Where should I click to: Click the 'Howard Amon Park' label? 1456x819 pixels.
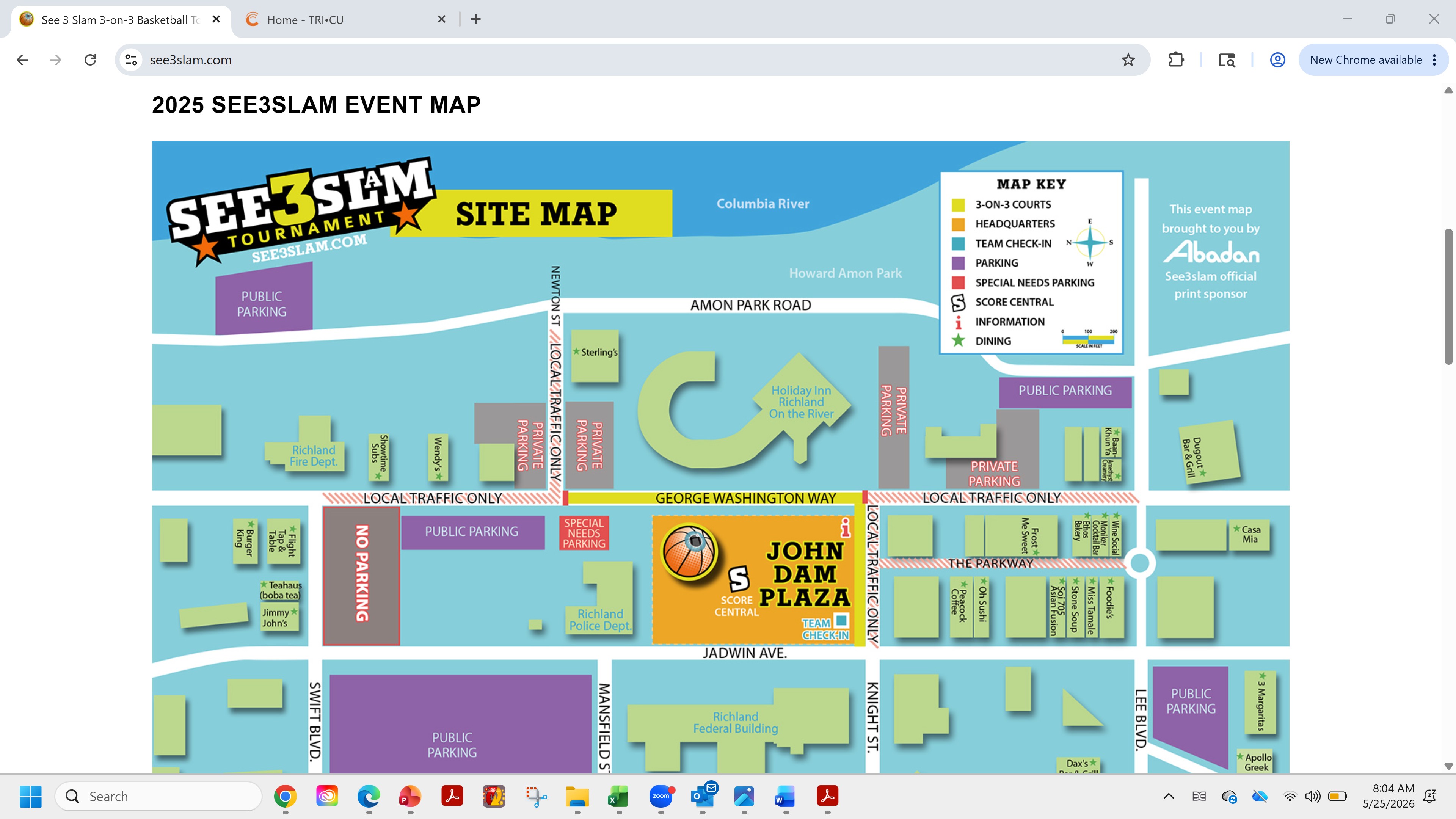click(845, 273)
